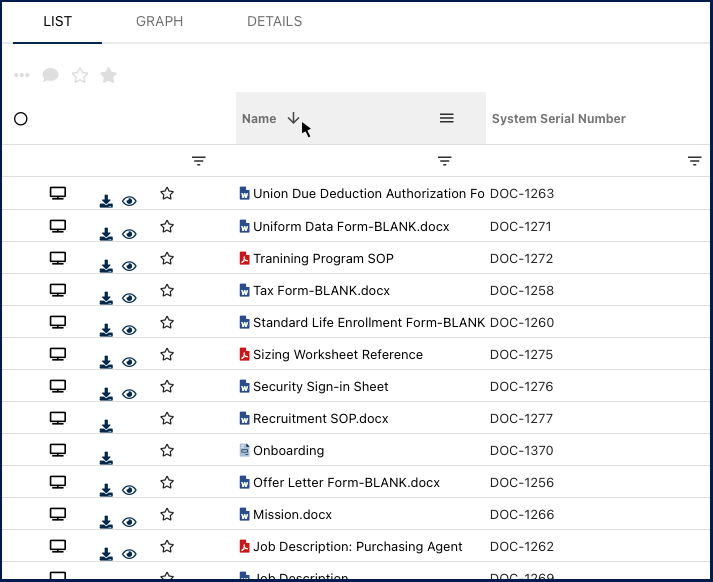This screenshot has width=713, height=582.
Task: Star the Recruitment SOP.docx document
Action: (167, 418)
